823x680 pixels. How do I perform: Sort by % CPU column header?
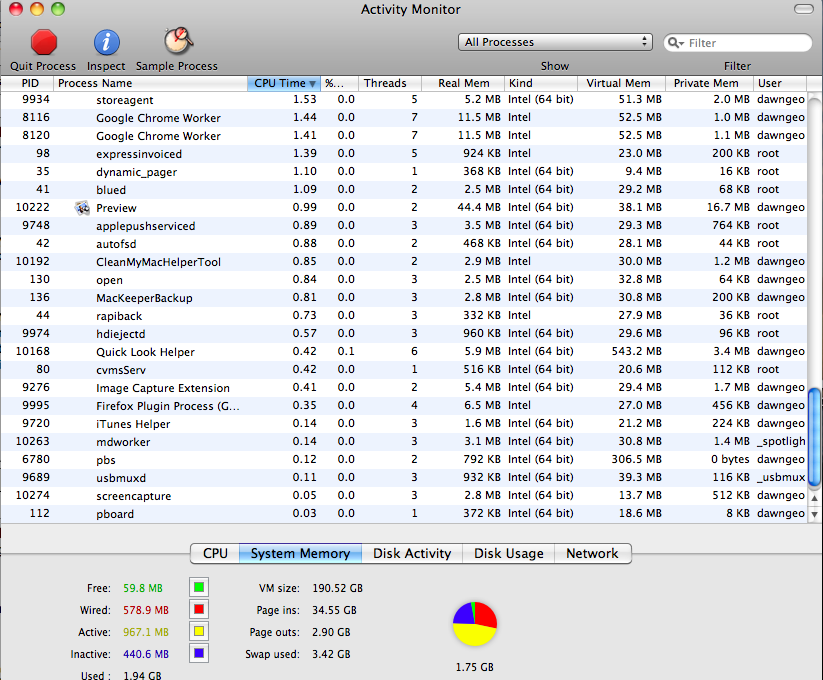pyautogui.click(x=339, y=83)
